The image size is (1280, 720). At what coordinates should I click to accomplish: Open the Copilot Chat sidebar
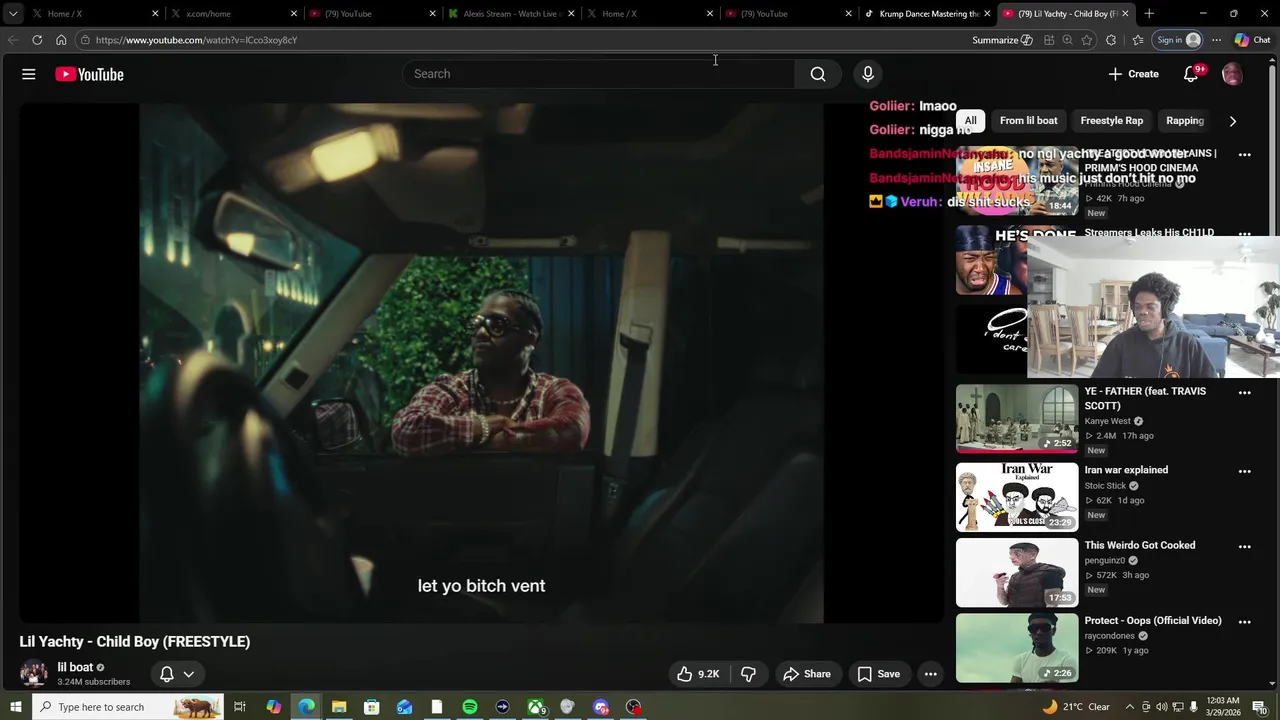1253,40
